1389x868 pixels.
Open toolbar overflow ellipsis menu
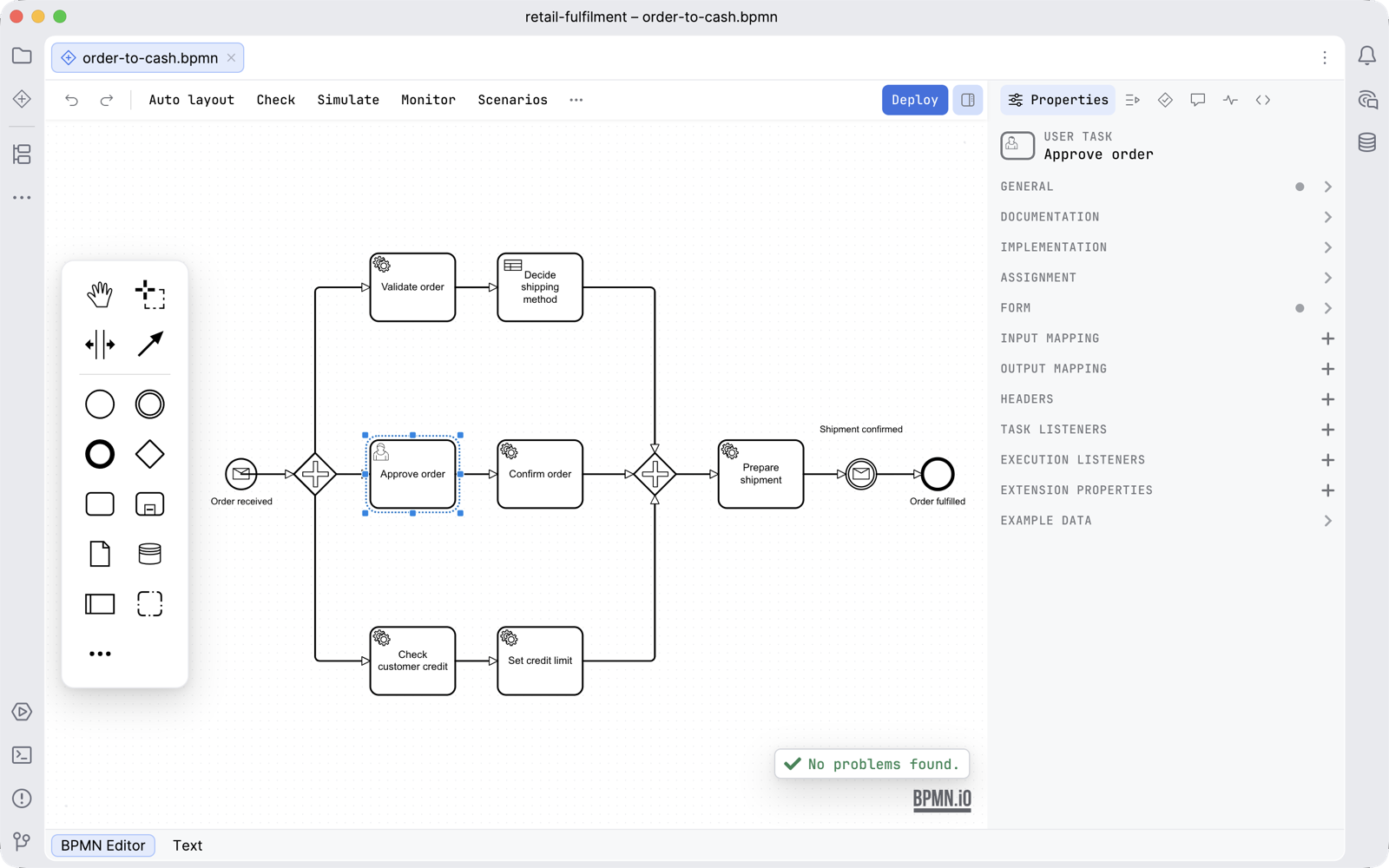pos(576,100)
